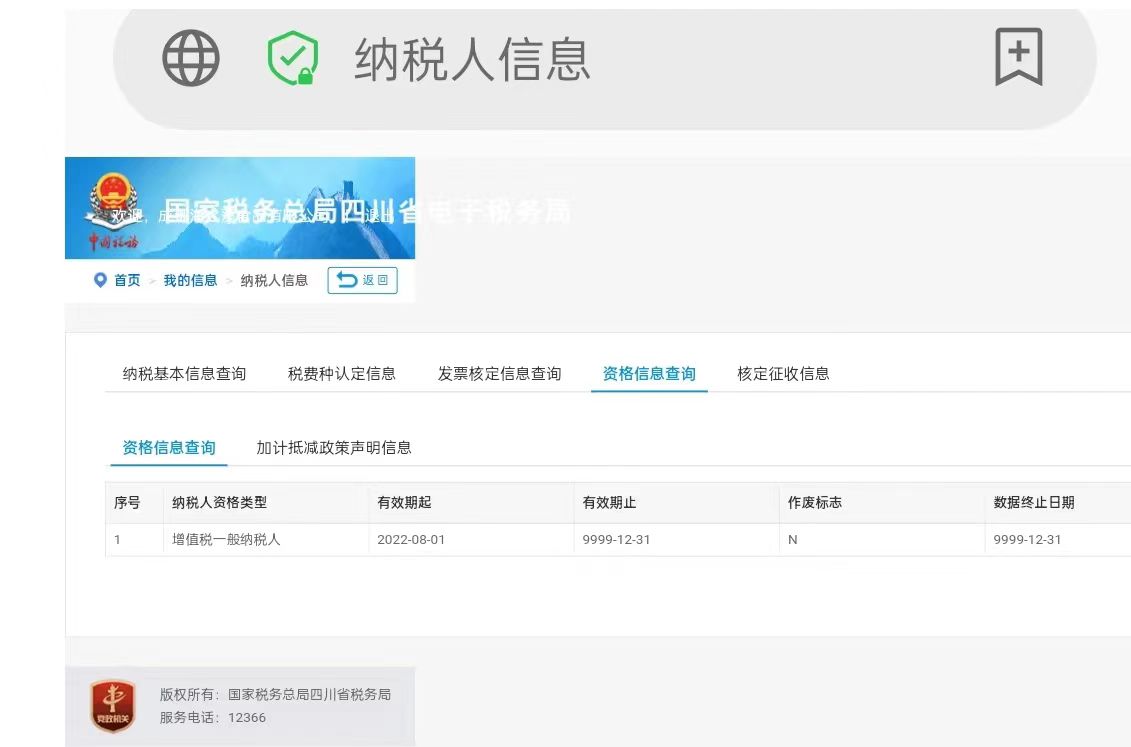1131x747 pixels.
Task: Open the 税费种认定信息 tab
Action: pos(341,374)
